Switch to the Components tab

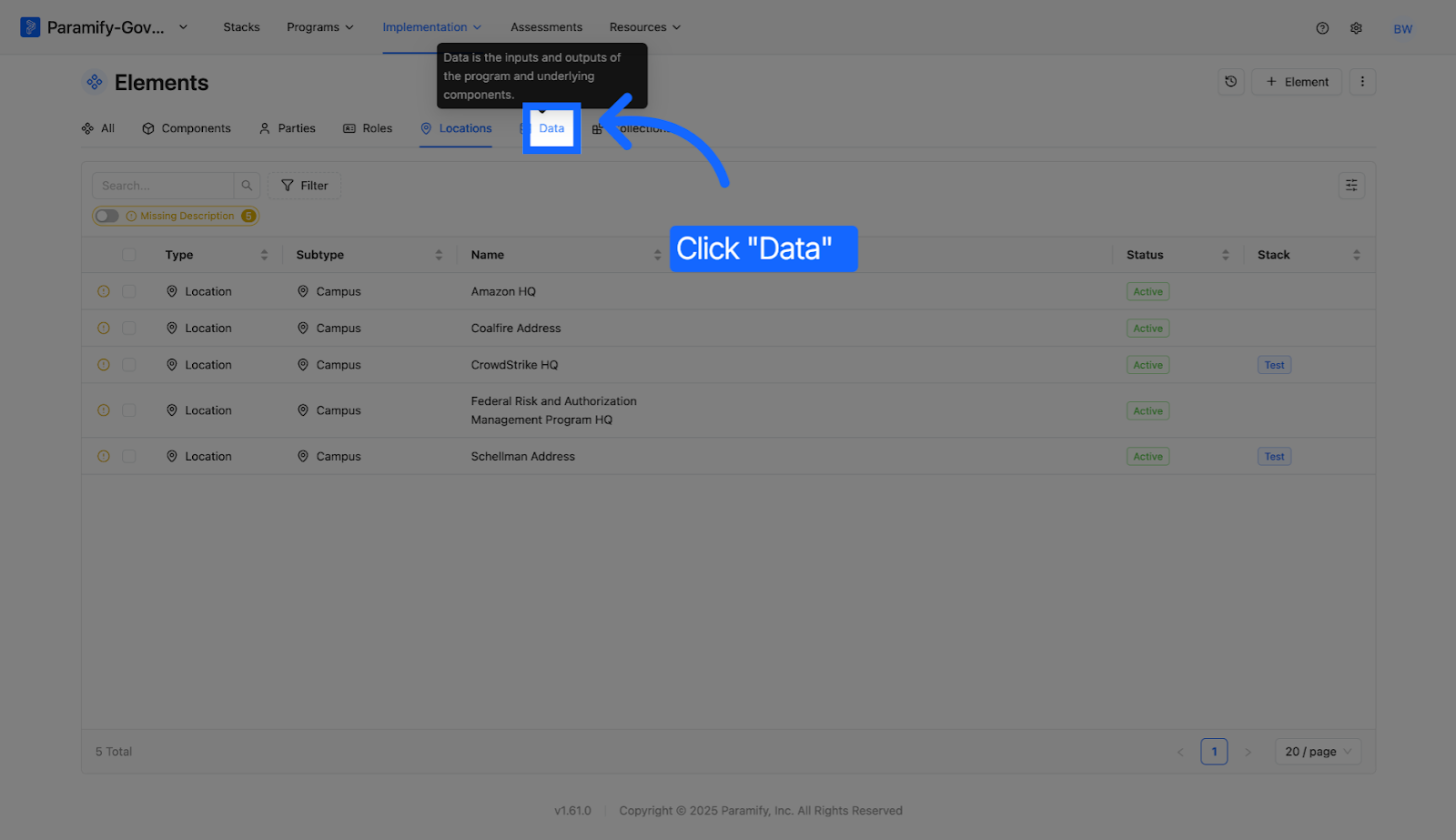pyautogui.click(x=187, y=128)
